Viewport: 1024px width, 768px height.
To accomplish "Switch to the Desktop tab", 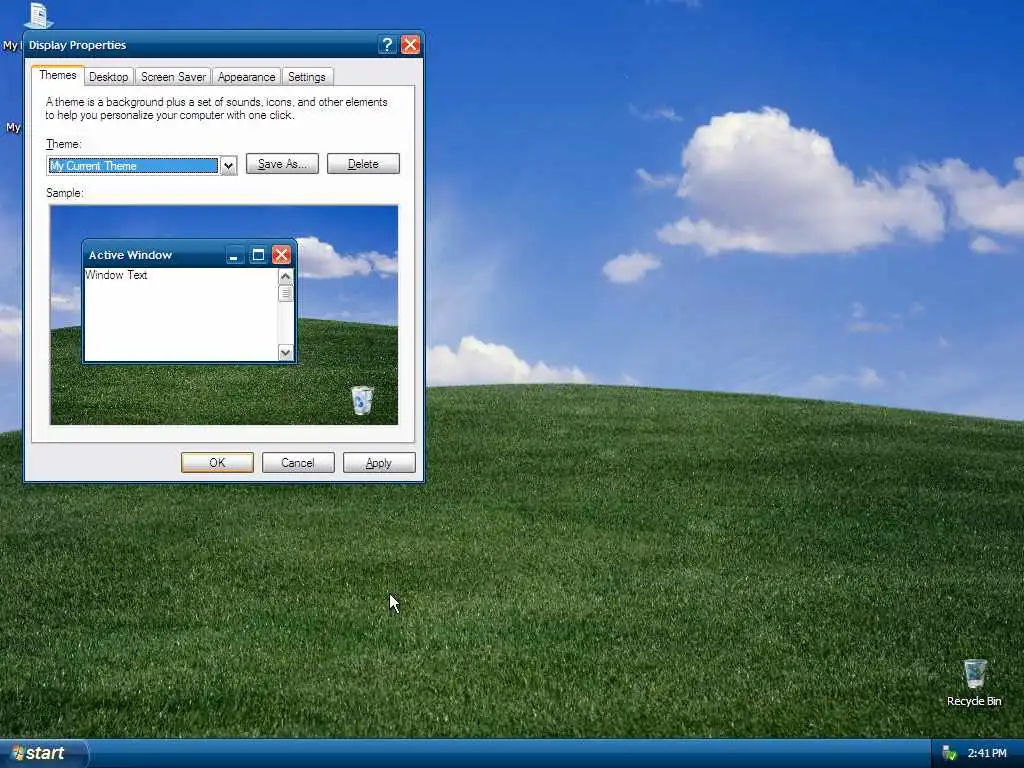I will [108, 77].
